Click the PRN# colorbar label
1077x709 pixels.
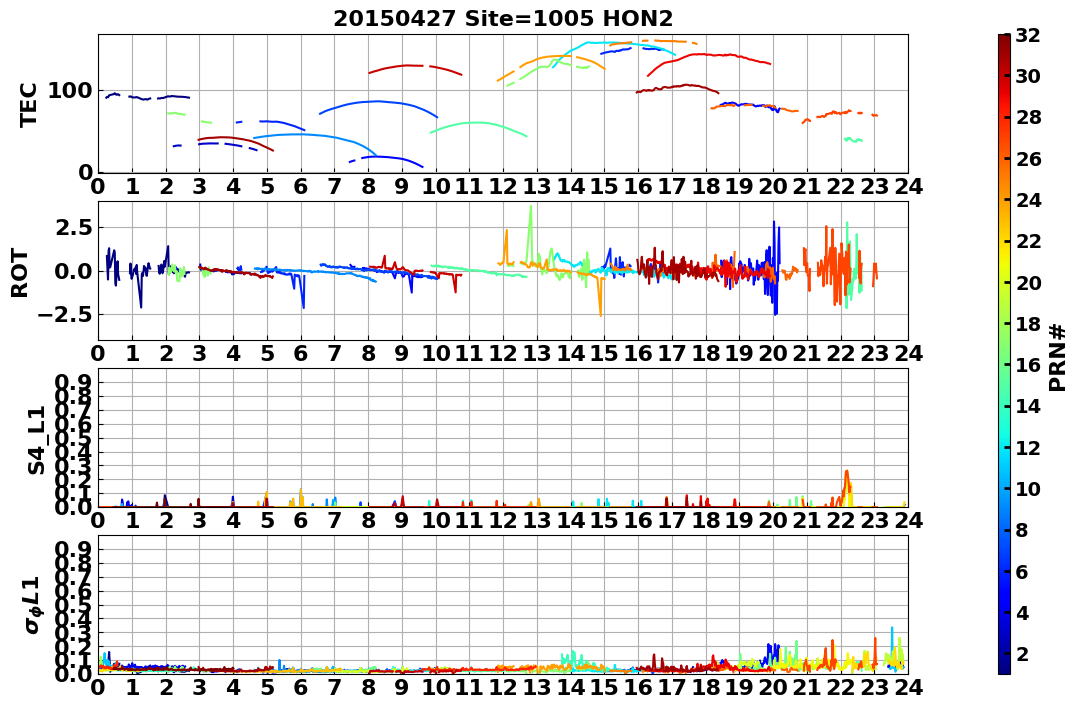(1057, 358)
